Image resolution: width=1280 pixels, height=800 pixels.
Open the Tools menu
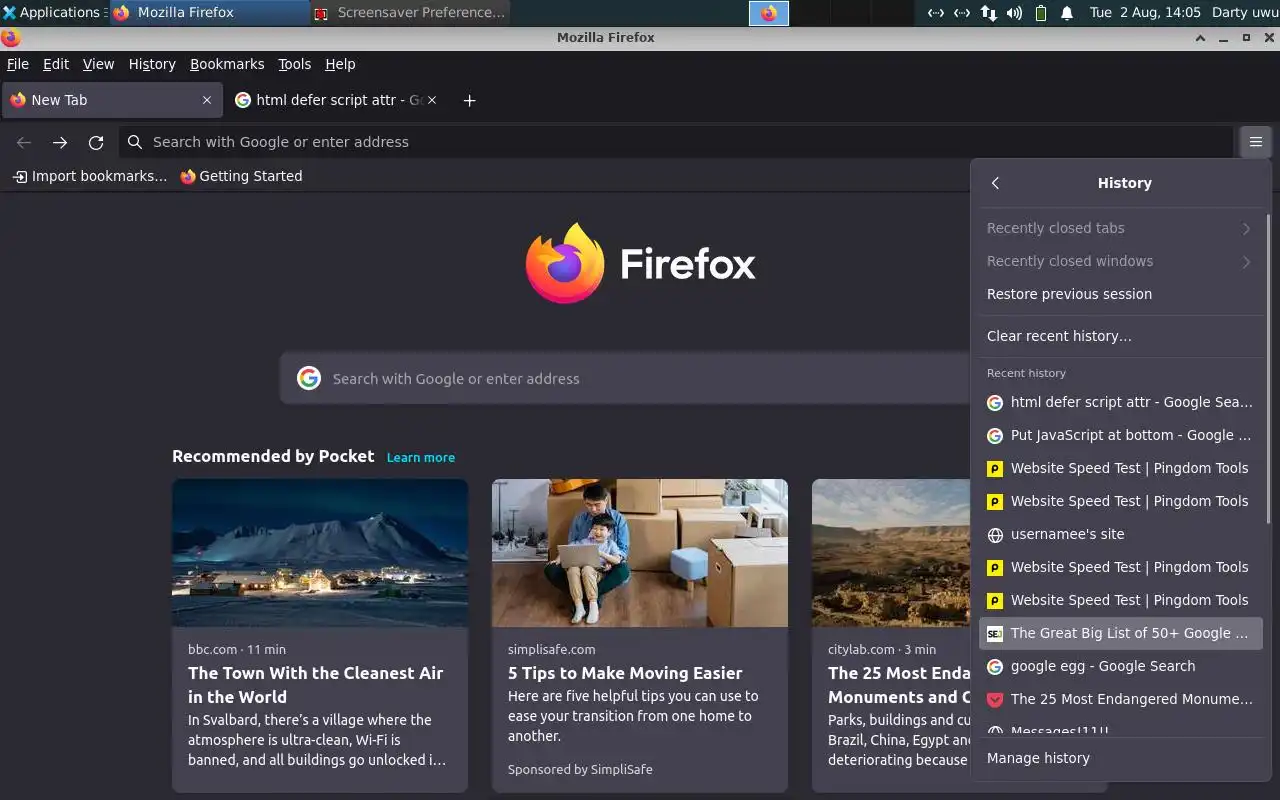[x=294, y=64]
